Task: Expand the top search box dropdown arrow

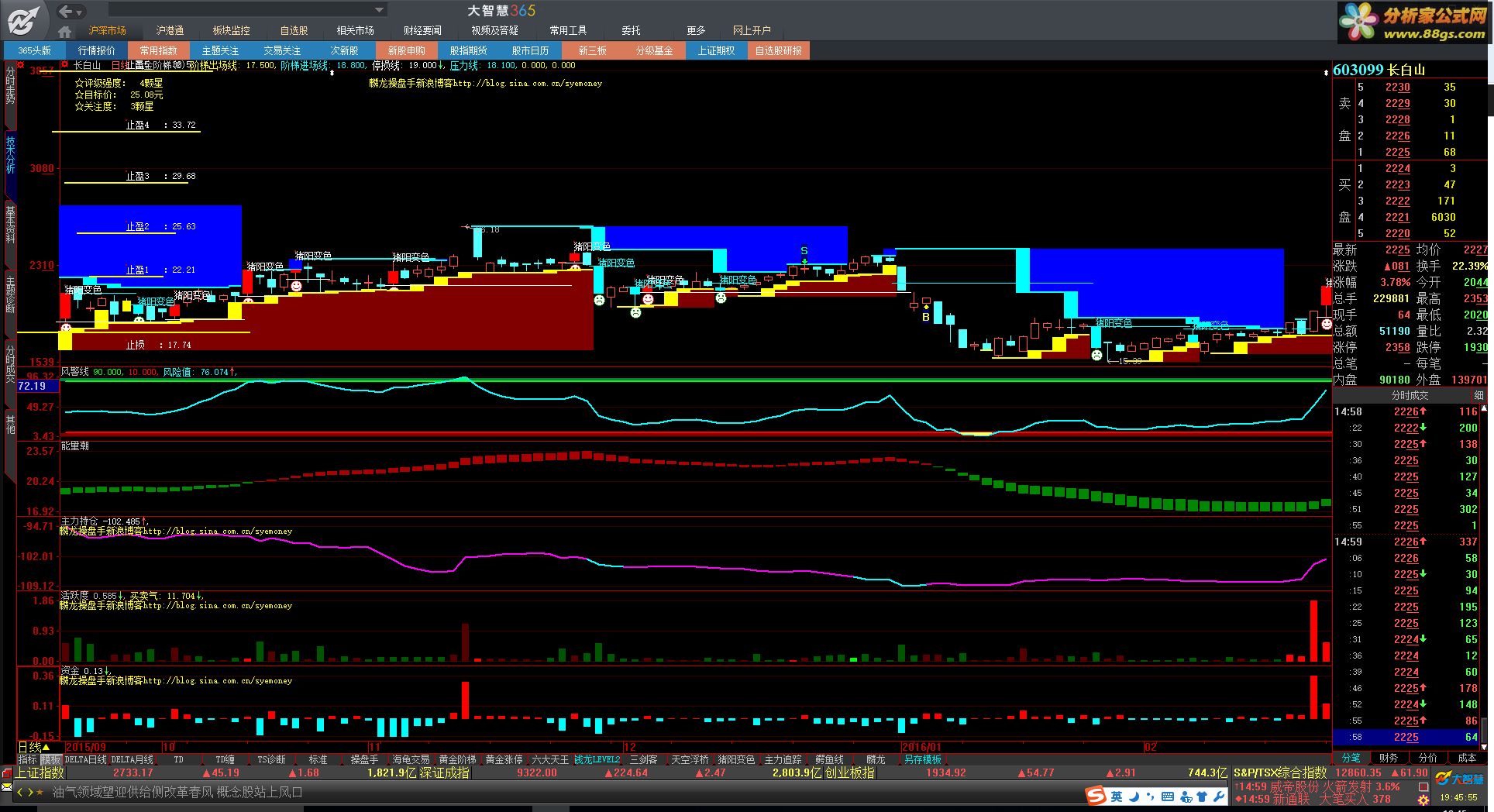Action: 379,10
